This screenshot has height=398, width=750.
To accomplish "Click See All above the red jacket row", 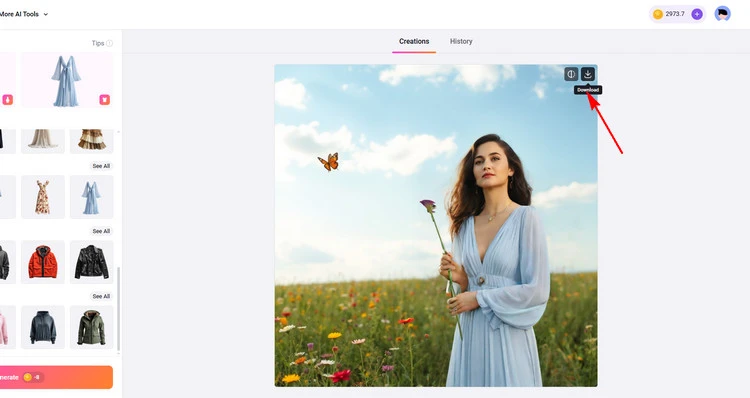I will (101, 231).
